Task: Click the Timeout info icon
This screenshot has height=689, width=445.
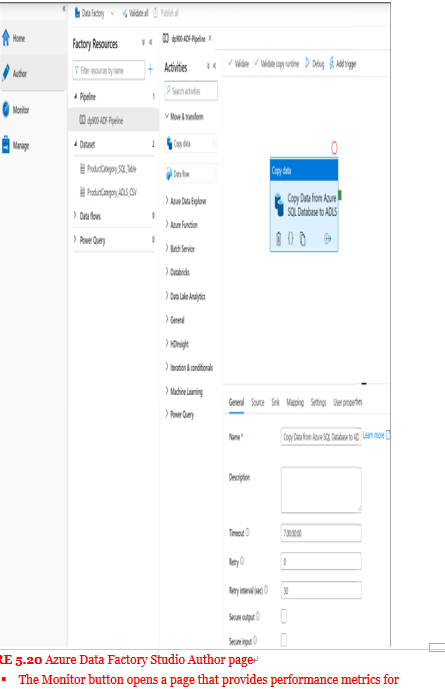Action: (247, 532)
